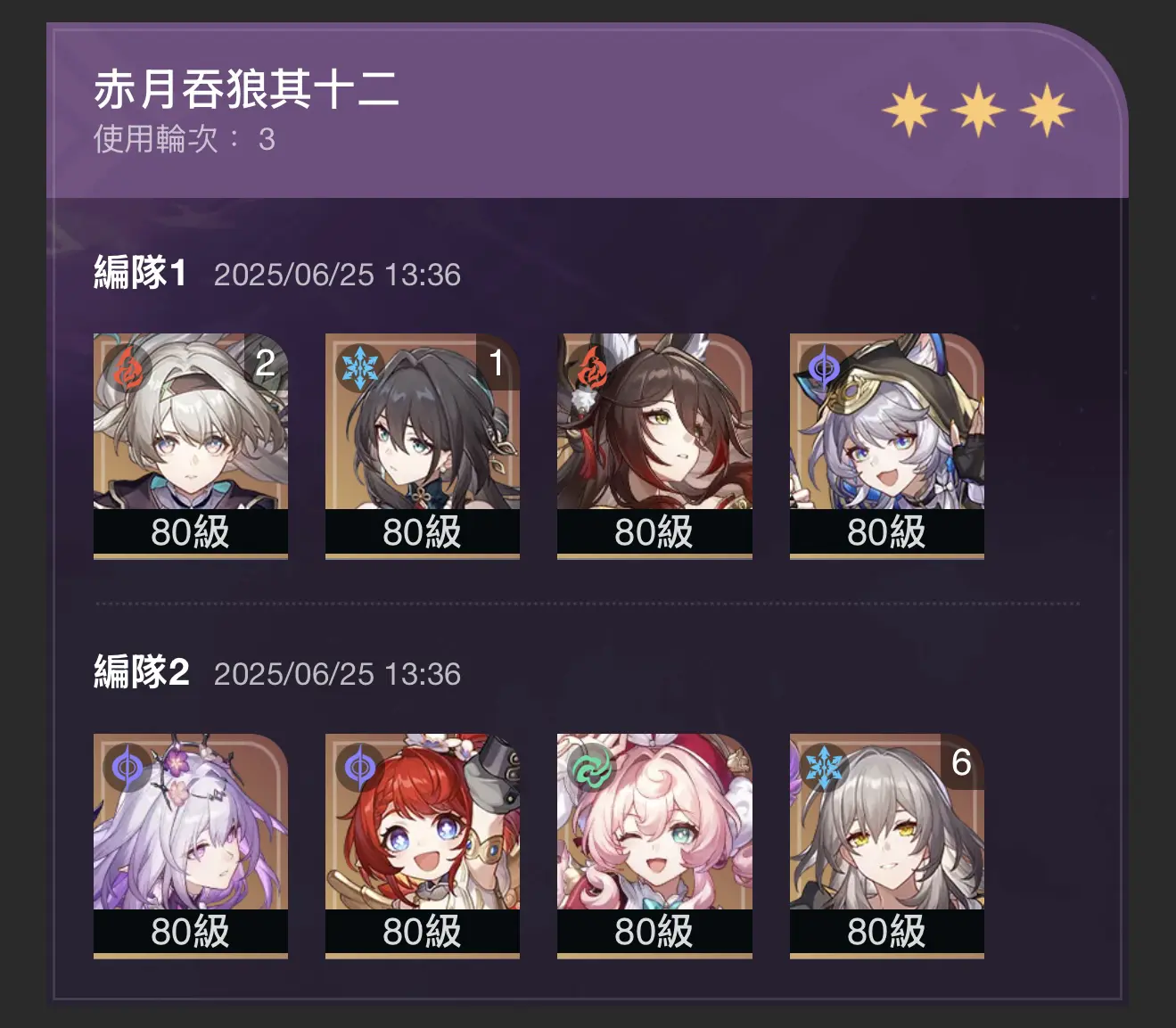Click the Wind element icon on pink-haired character

pyautogui.click(x=591, y=768)
